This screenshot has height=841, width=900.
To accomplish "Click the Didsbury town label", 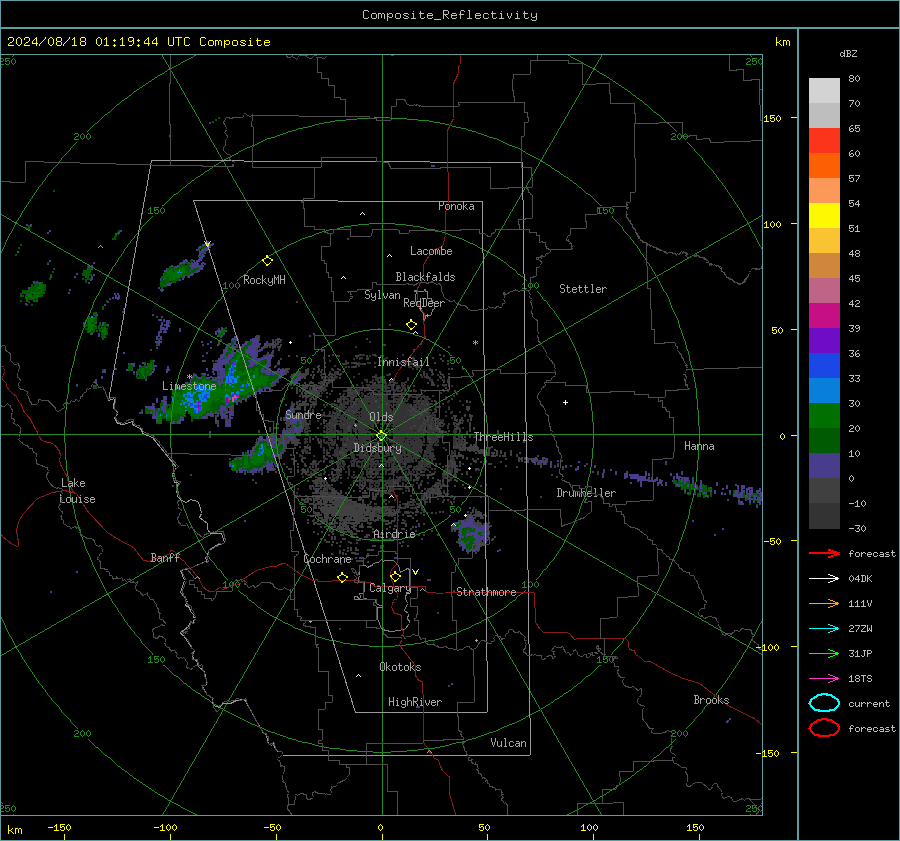I will [377, 448].
